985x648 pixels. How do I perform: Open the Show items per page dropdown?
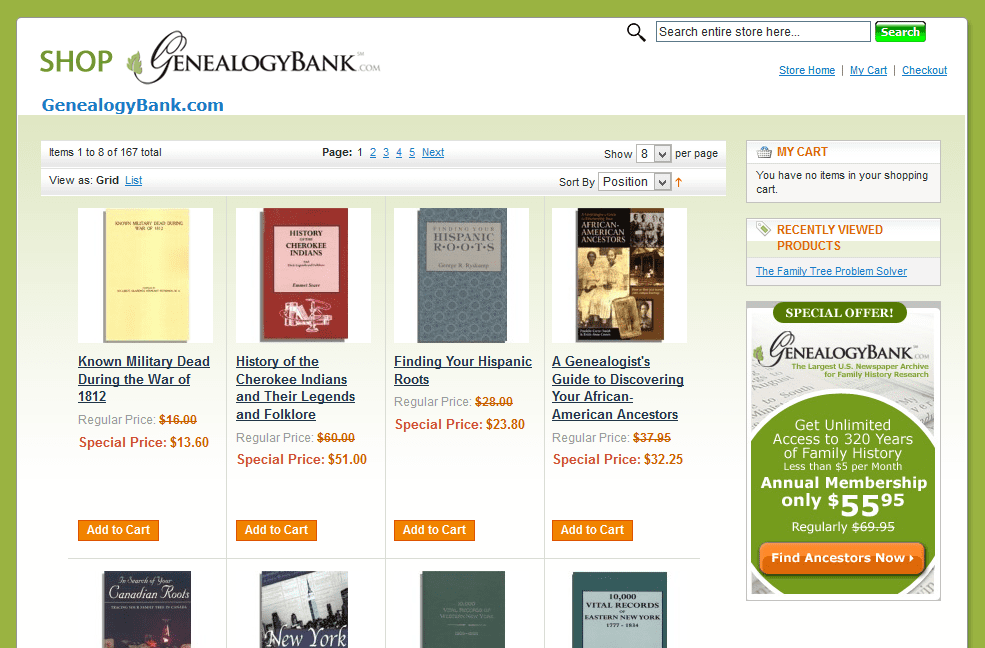(653, 154)
